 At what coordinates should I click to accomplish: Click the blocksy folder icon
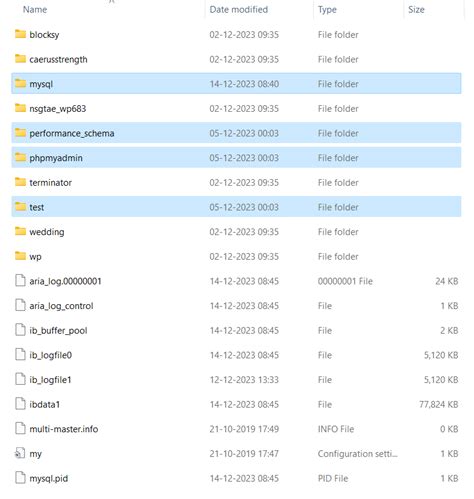[x=20, y=34]
